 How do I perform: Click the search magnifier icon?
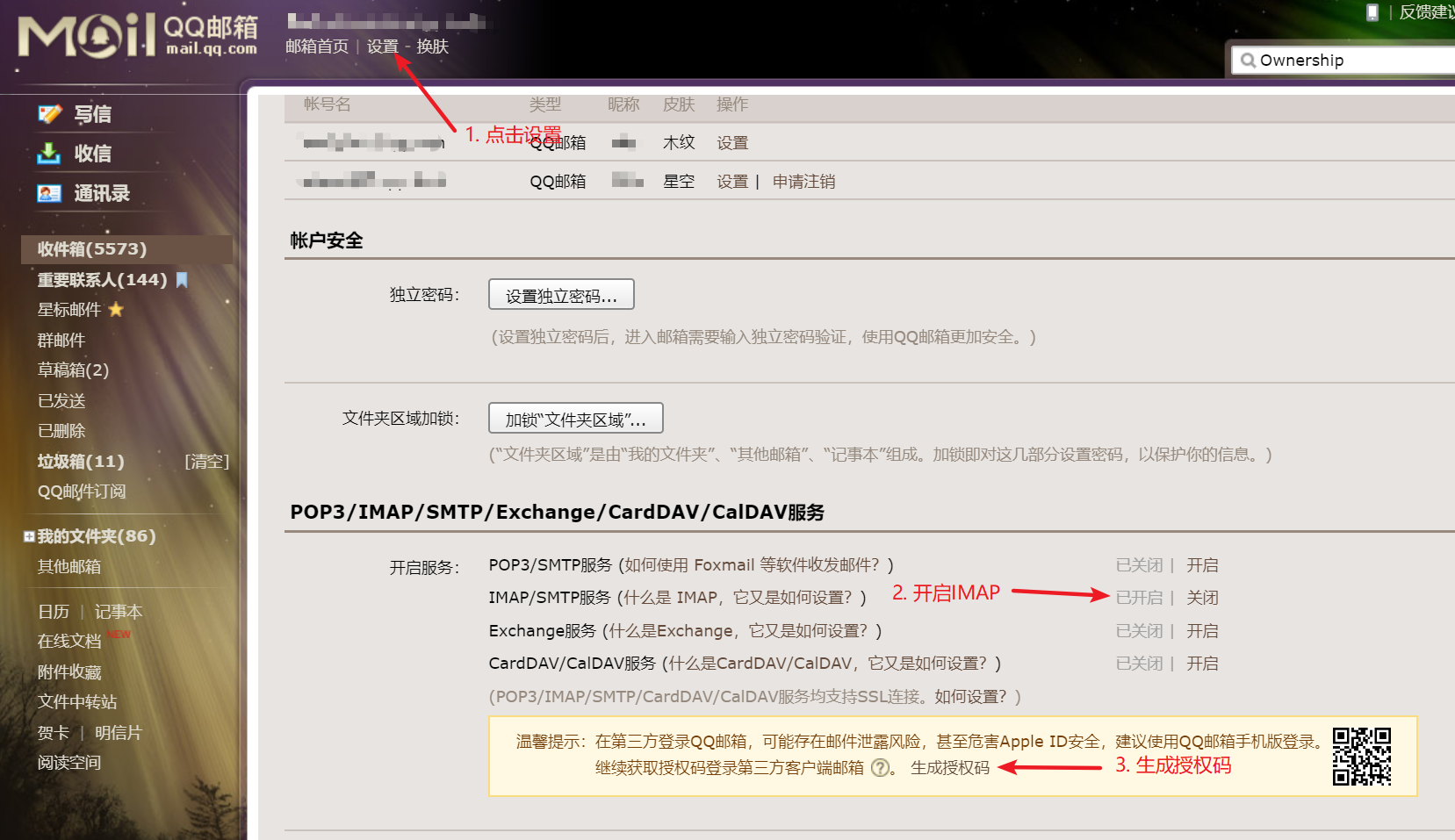[1248, 61]
